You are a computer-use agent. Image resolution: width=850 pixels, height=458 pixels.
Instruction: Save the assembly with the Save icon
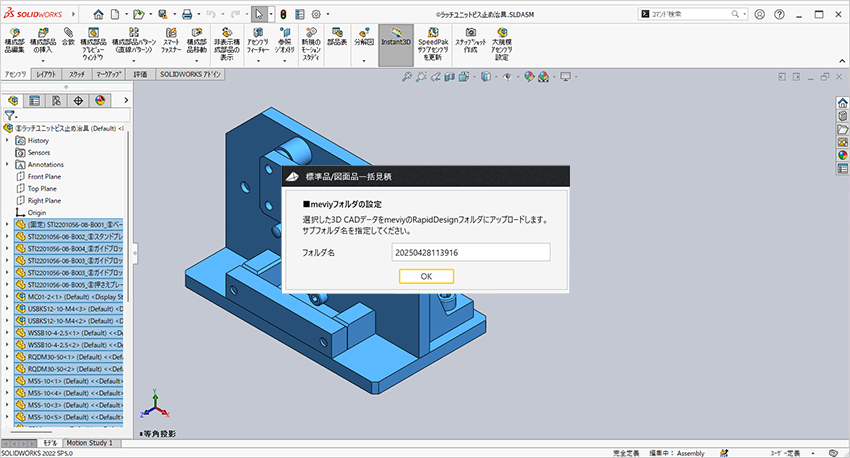162,14
